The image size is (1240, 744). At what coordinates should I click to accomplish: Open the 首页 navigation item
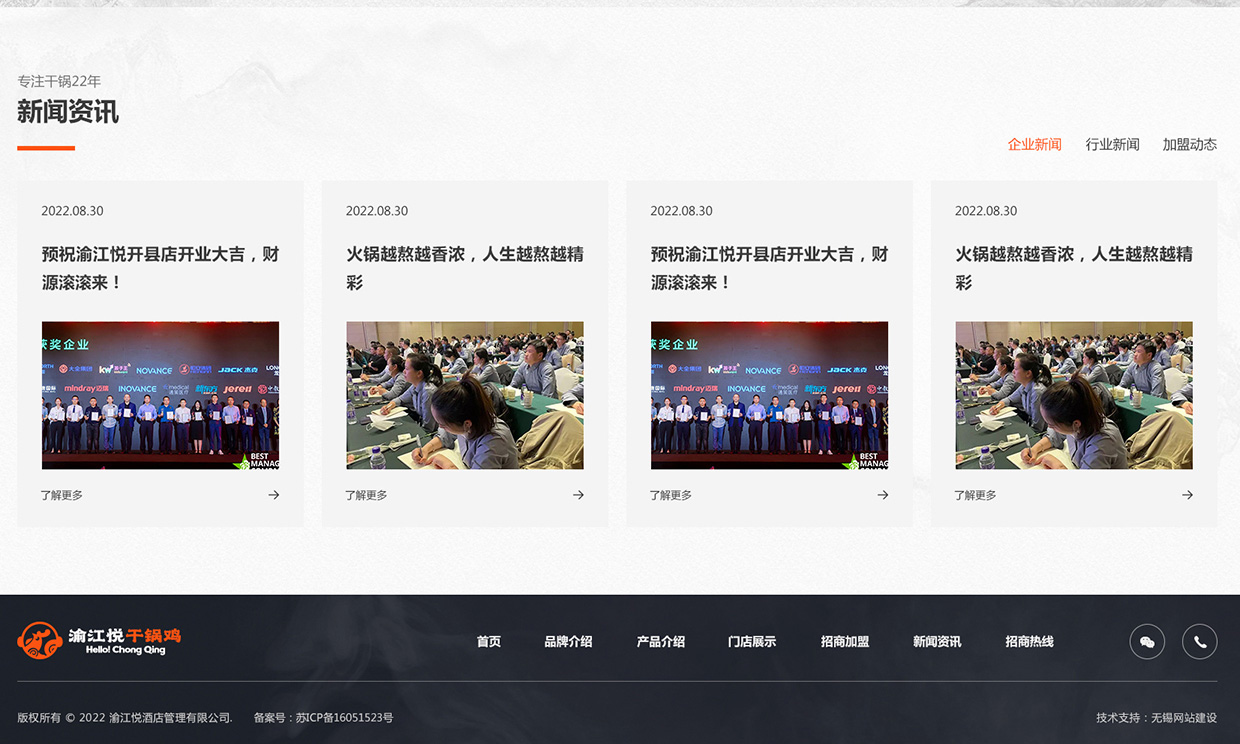pos(489,641)
